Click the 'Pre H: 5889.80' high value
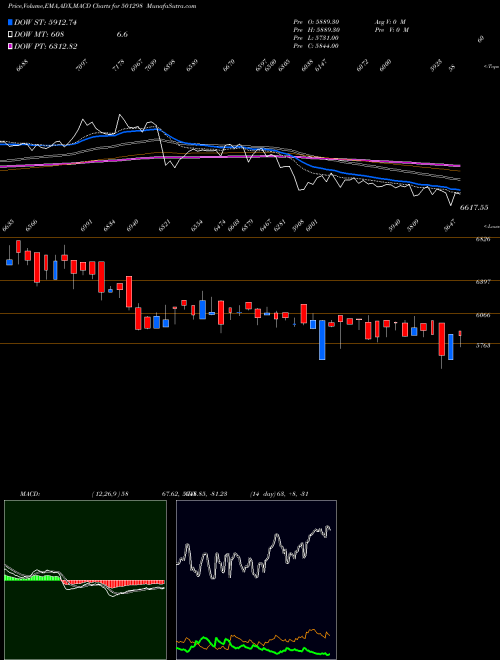 coord(316,30)
